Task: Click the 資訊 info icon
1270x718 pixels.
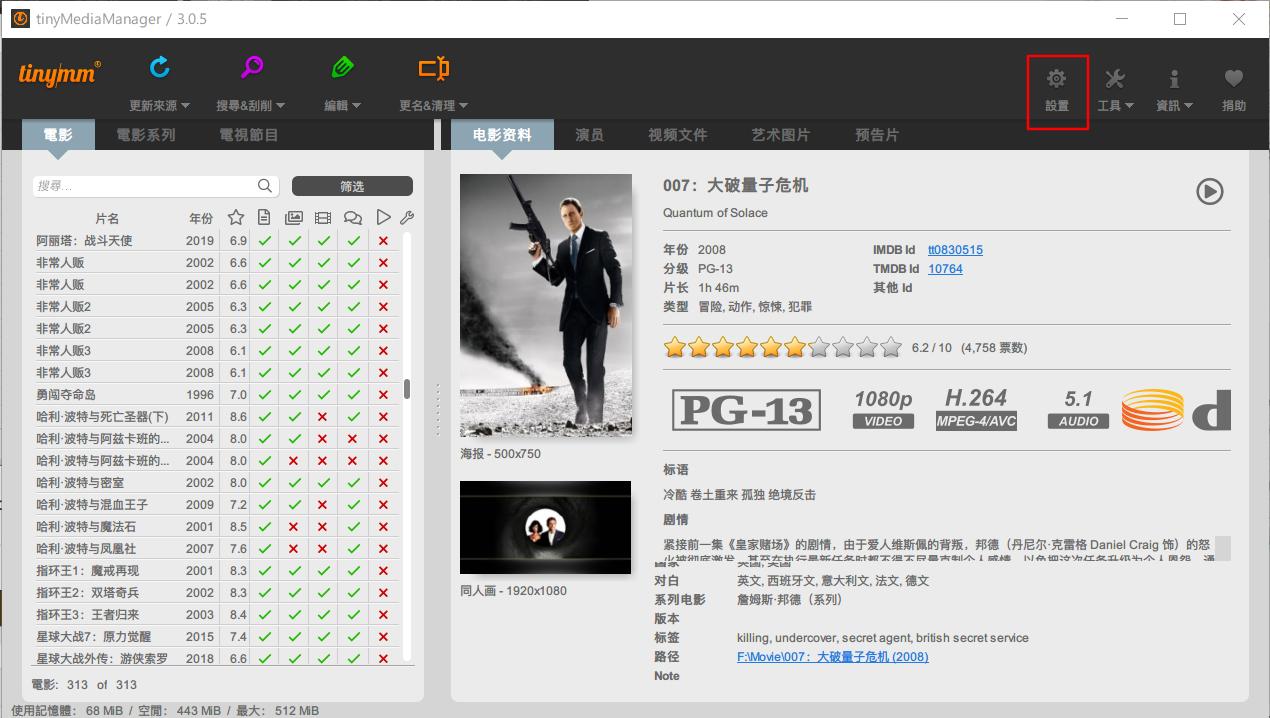Action: click(x=1174, y=76)
